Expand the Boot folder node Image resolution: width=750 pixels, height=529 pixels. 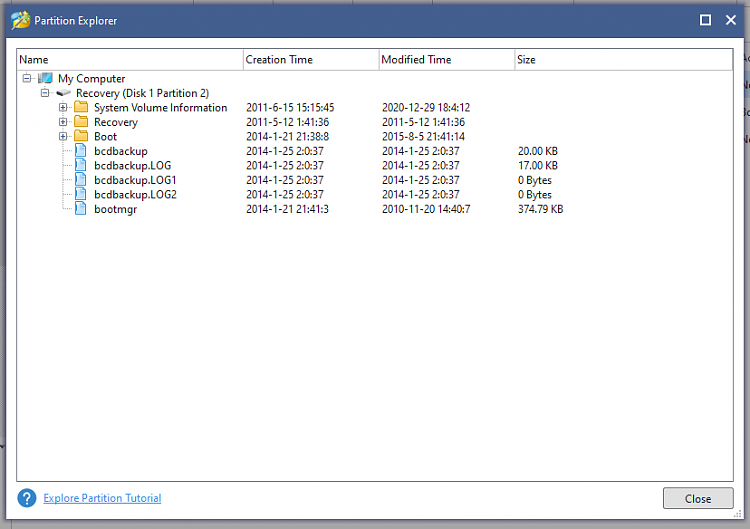[x=63, y=136]
